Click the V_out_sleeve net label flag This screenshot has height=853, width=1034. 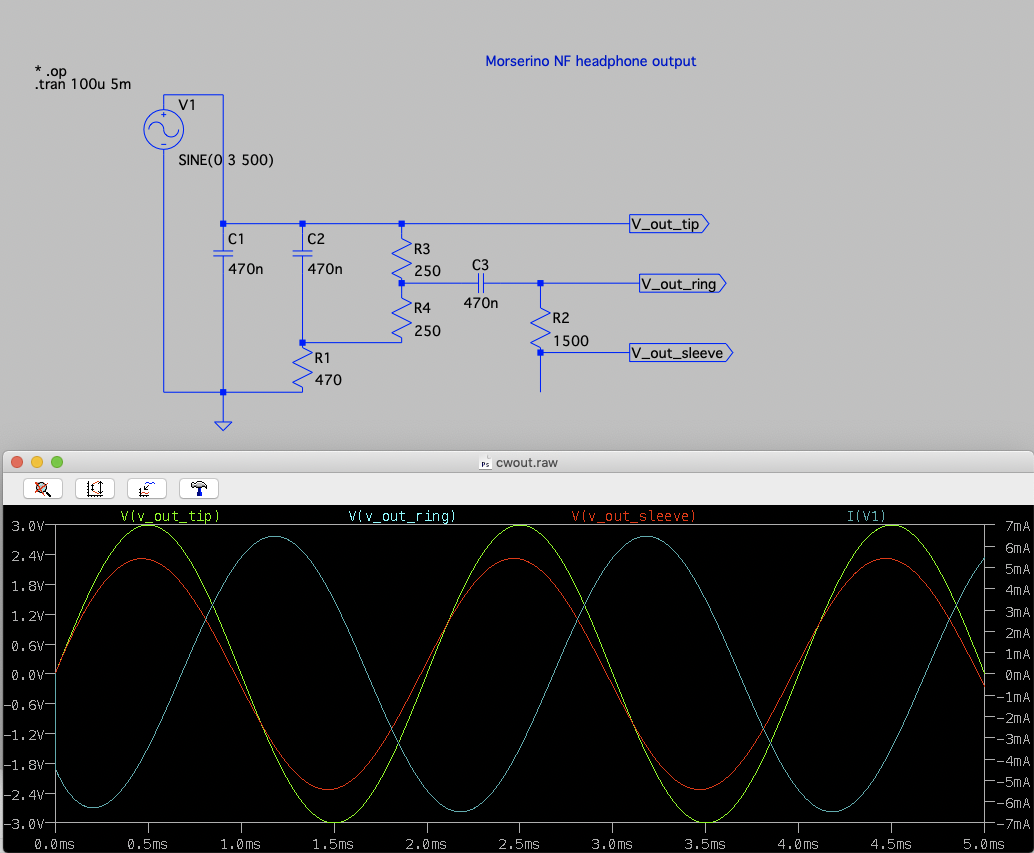tap(681, 353)
